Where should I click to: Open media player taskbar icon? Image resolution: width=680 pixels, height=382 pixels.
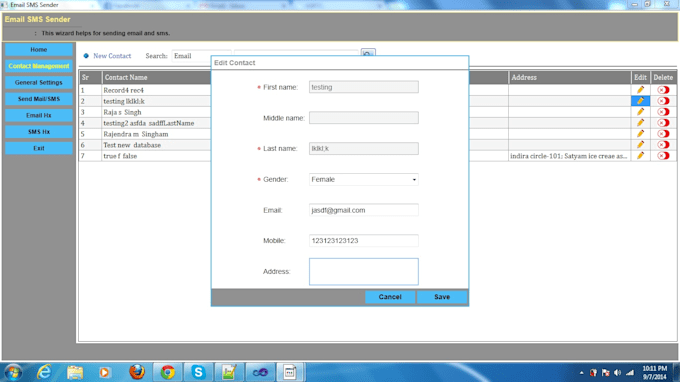105,372
